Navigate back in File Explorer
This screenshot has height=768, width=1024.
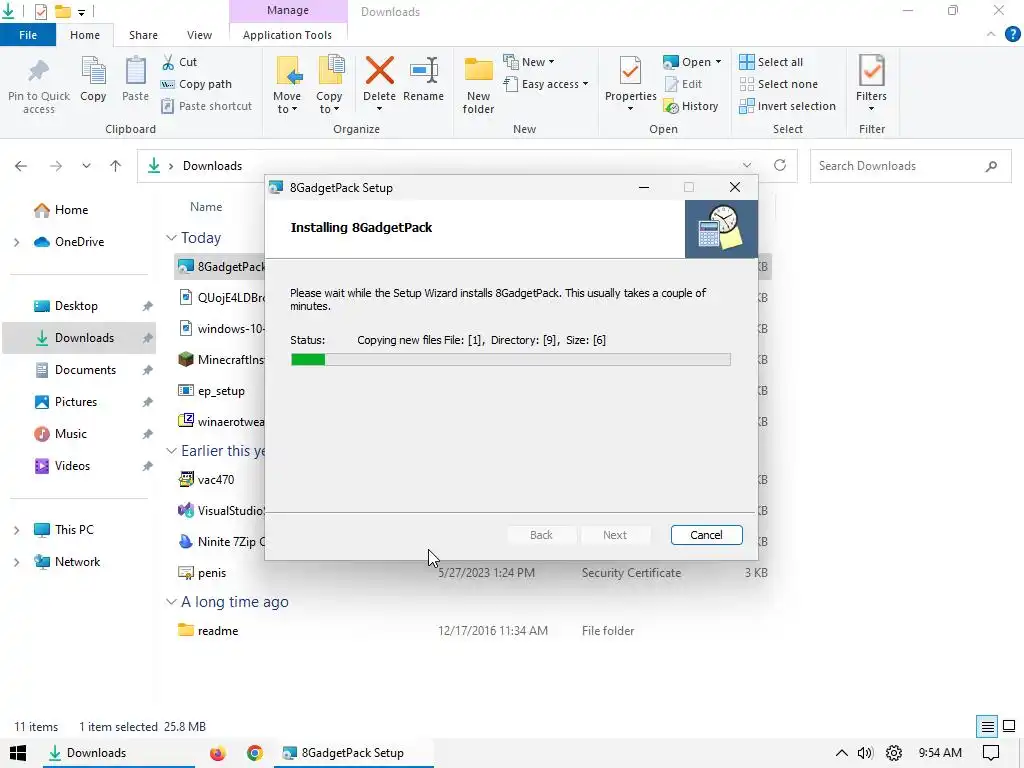(x=21, y=166)
